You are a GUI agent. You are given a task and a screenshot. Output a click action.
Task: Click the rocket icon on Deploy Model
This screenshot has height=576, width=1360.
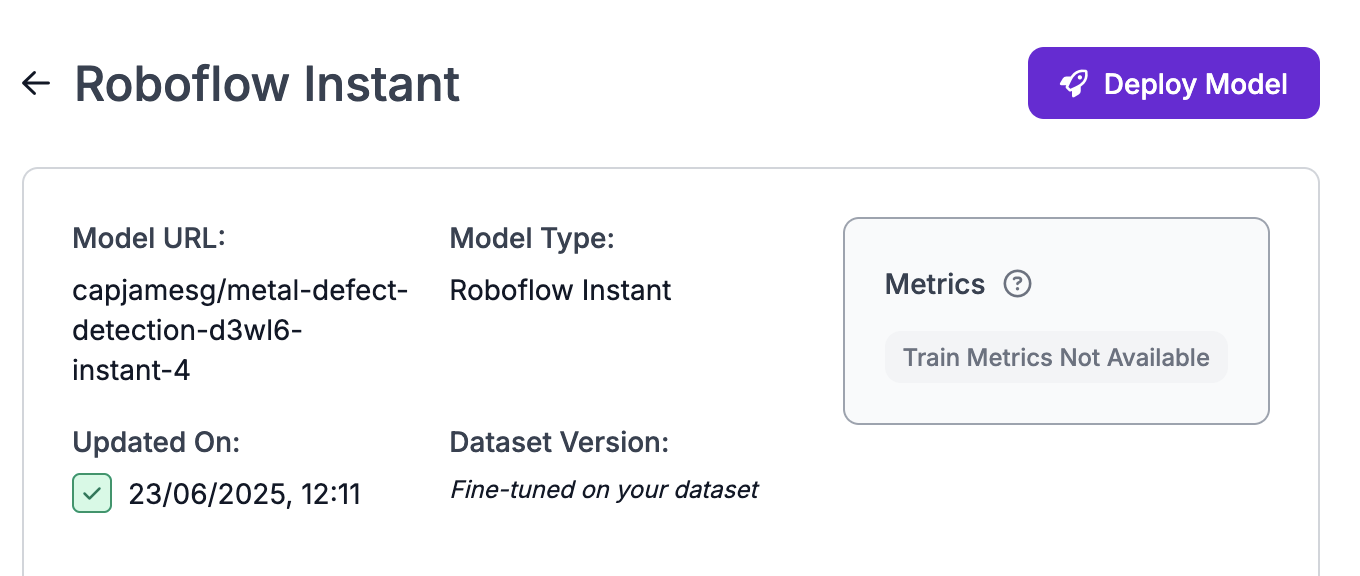click(x=1073, y=83)
